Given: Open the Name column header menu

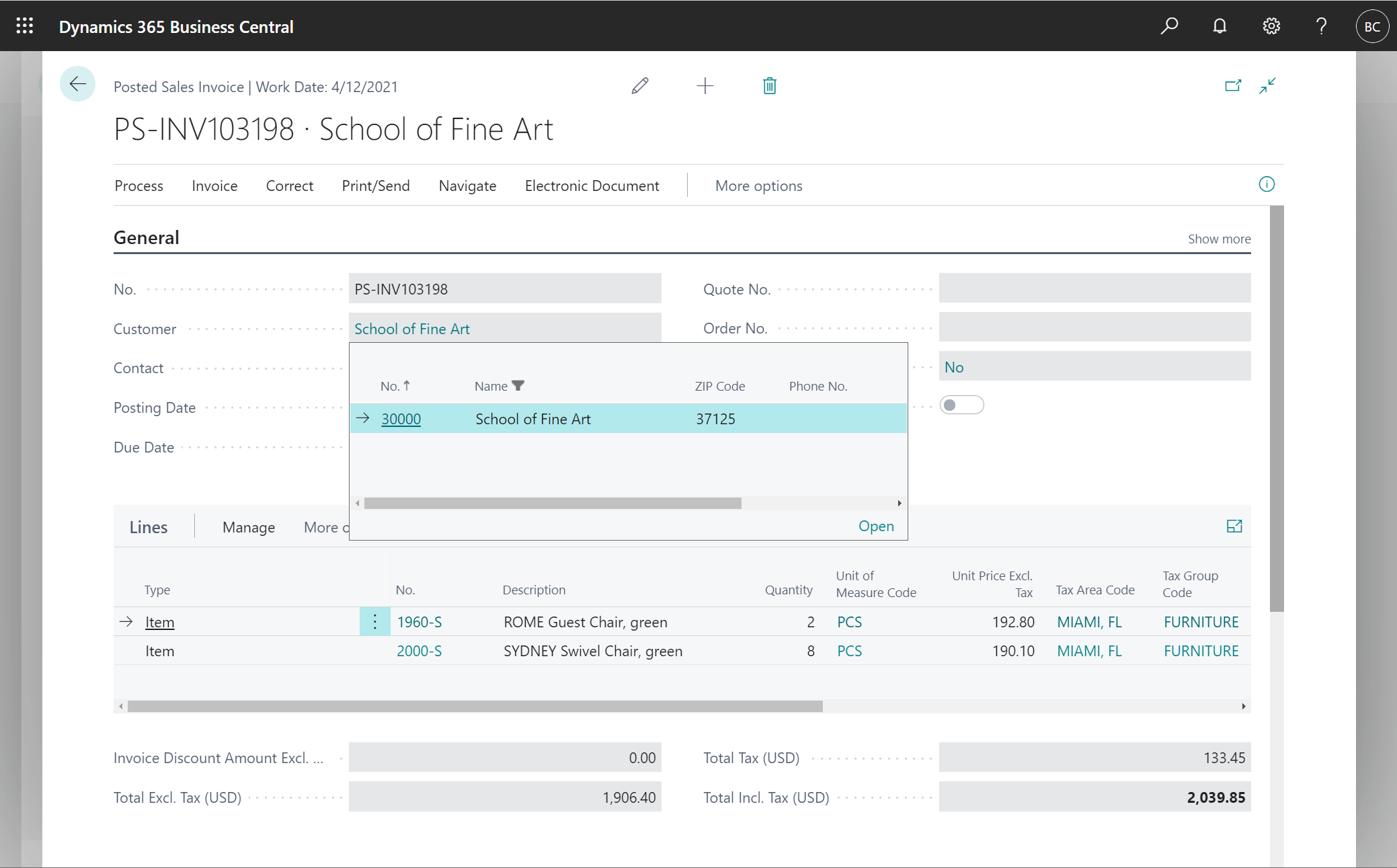Looking at the screenshot, I should [491, 386].
